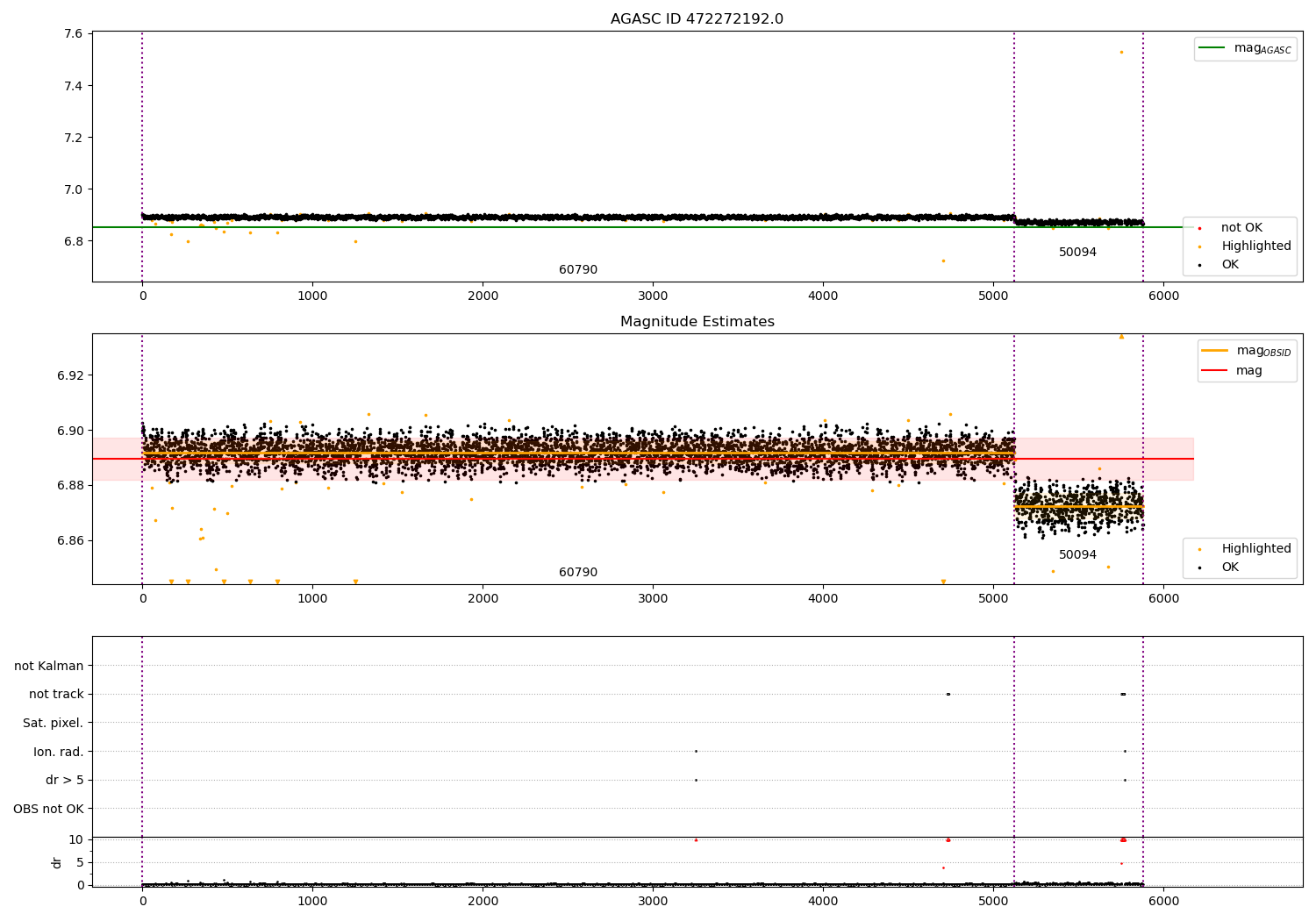Click the 1000 x-tick under middle plot
Image resolution: width=1316 pixels, height=921 pixels.
coord(312,599)
